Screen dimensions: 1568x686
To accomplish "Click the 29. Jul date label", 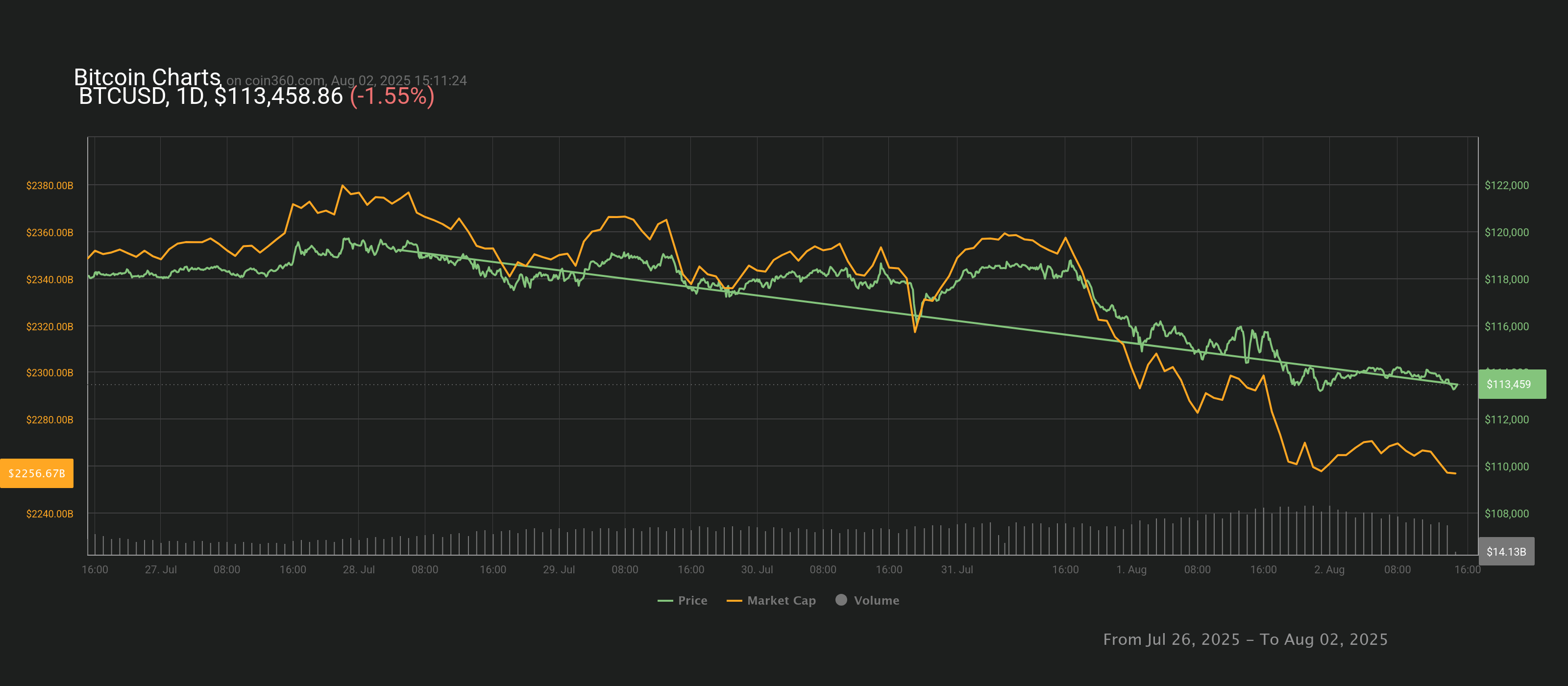I will pyautogui.click(x=559, y=569).
